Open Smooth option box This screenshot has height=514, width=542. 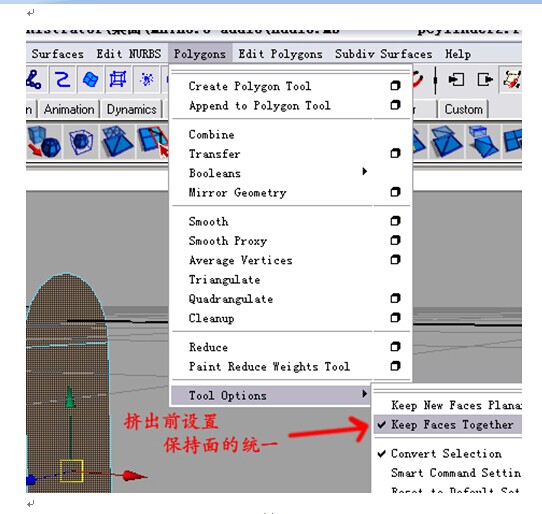coord(395,221)
